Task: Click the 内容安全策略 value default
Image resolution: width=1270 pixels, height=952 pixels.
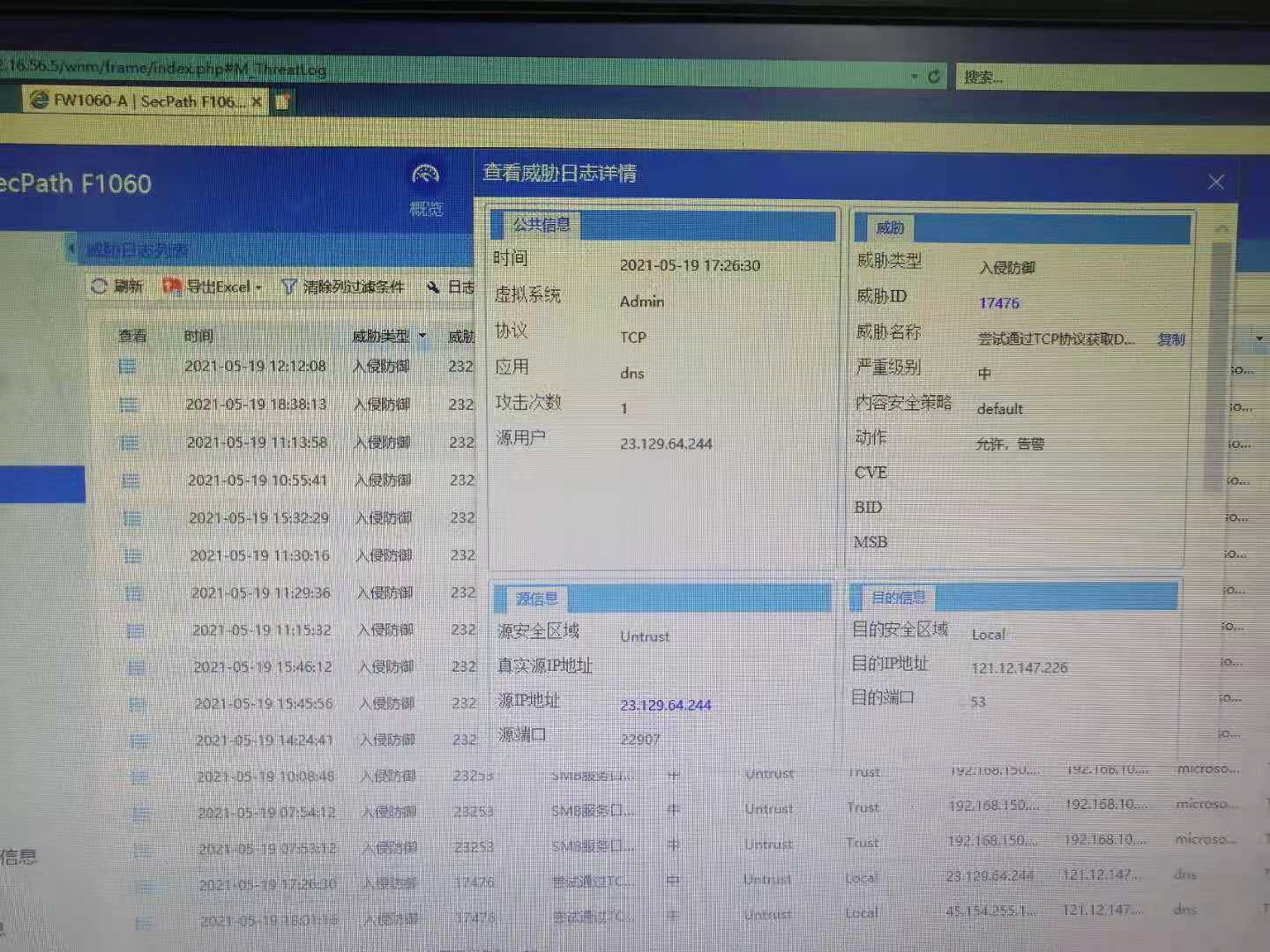Action: click(x=1000, y=409)
